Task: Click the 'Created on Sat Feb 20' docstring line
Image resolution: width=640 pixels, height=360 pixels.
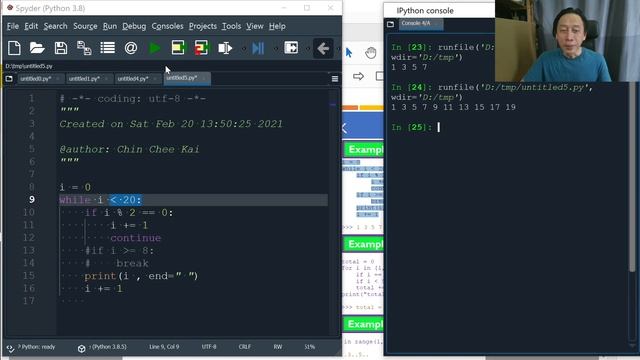Action: tap(171, 124)
